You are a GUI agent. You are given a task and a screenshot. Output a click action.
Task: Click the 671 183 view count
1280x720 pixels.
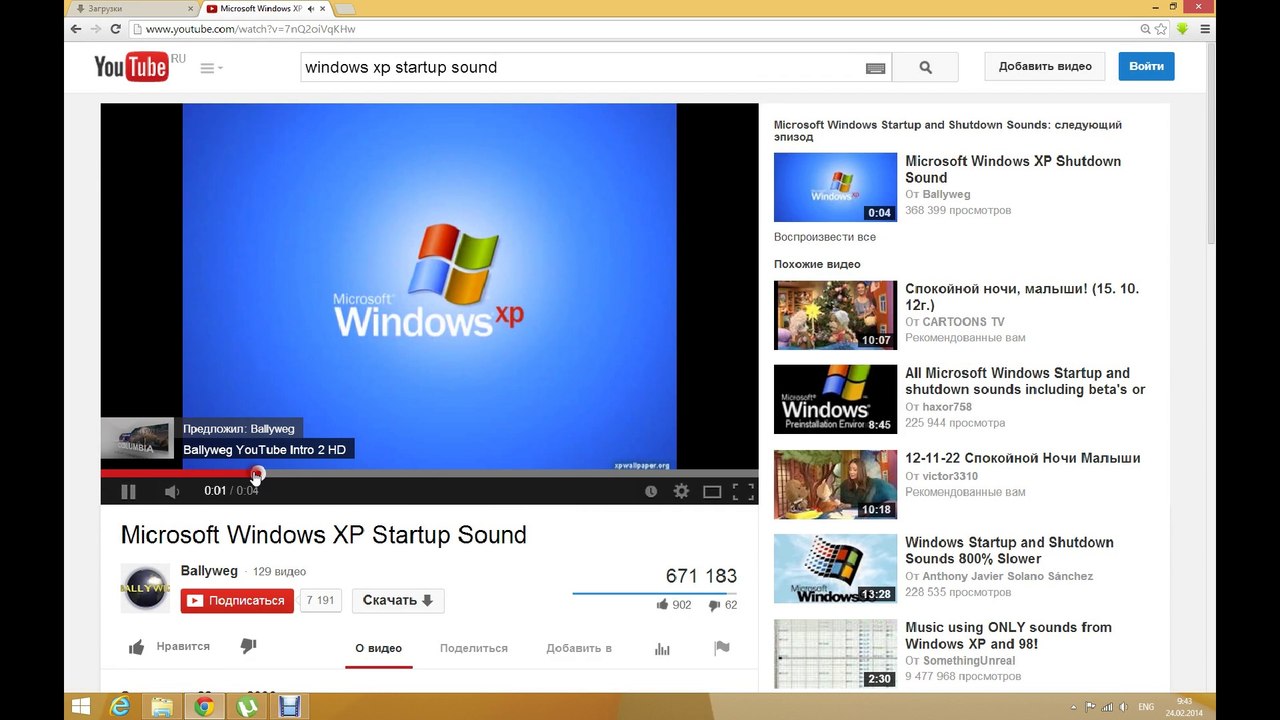(x=701, y=576)
